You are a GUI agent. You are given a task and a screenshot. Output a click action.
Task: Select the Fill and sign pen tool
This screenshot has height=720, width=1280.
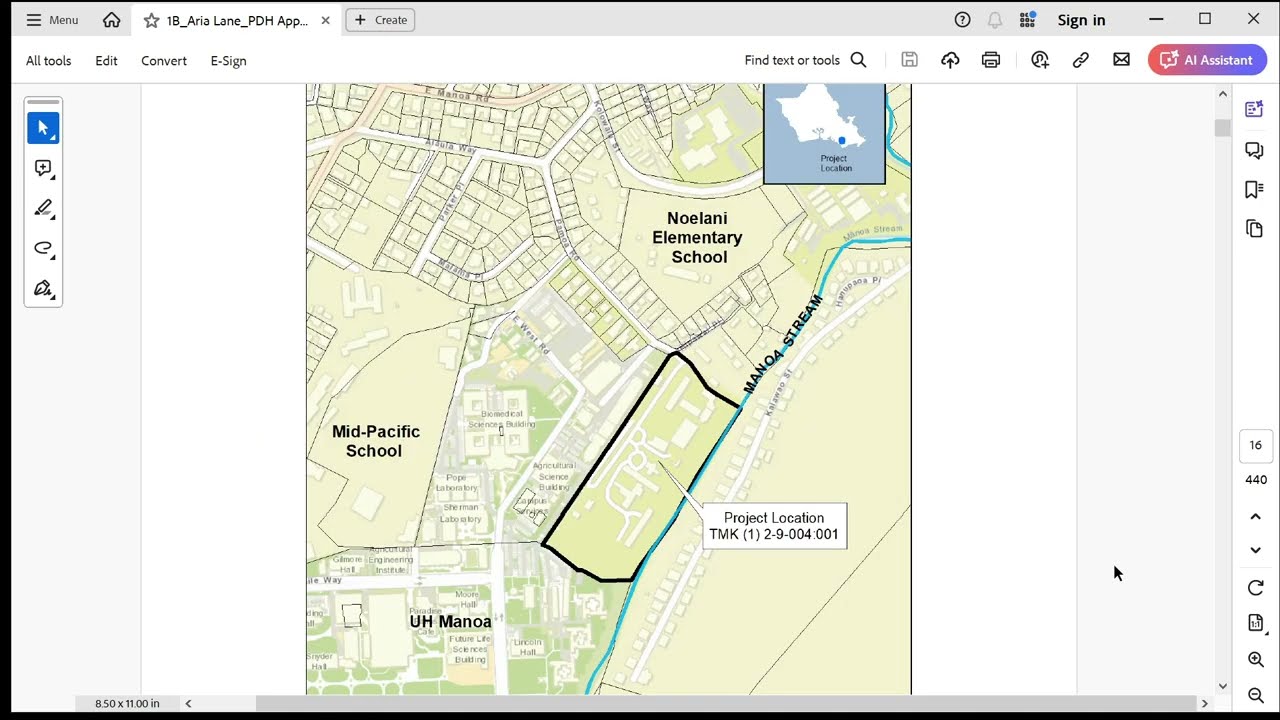(x=43, y=288)
